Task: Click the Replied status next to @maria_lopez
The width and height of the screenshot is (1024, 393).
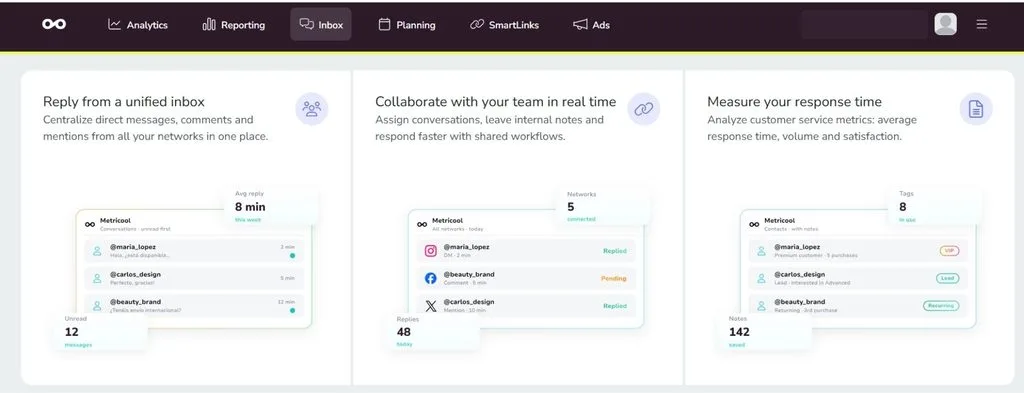Action: [x=615, y=251]
